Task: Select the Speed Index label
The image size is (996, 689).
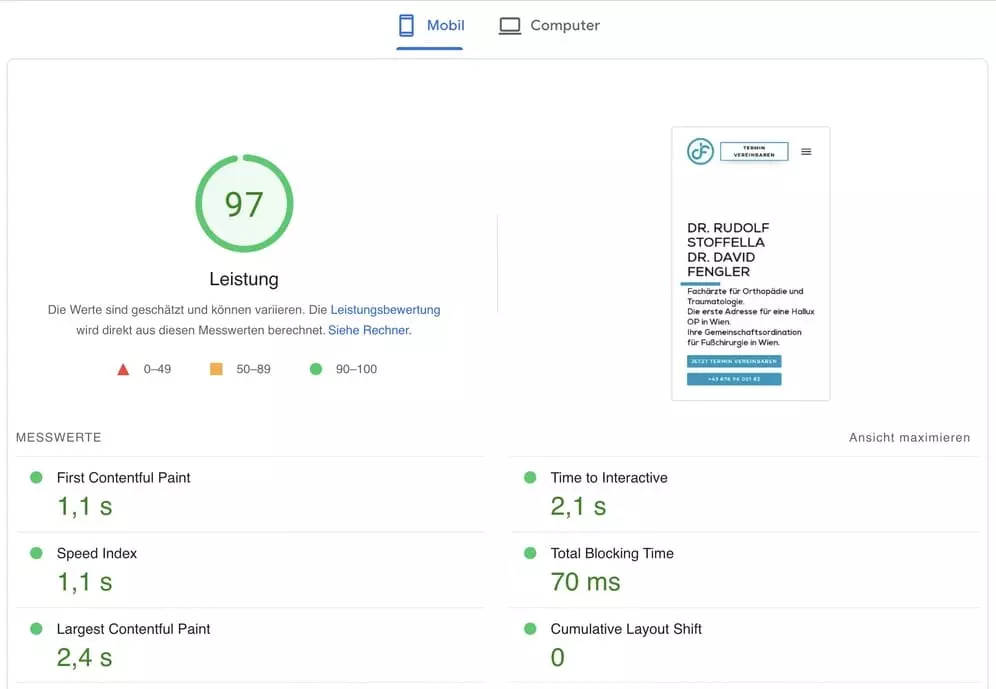Action: click(x=97, y=553)
